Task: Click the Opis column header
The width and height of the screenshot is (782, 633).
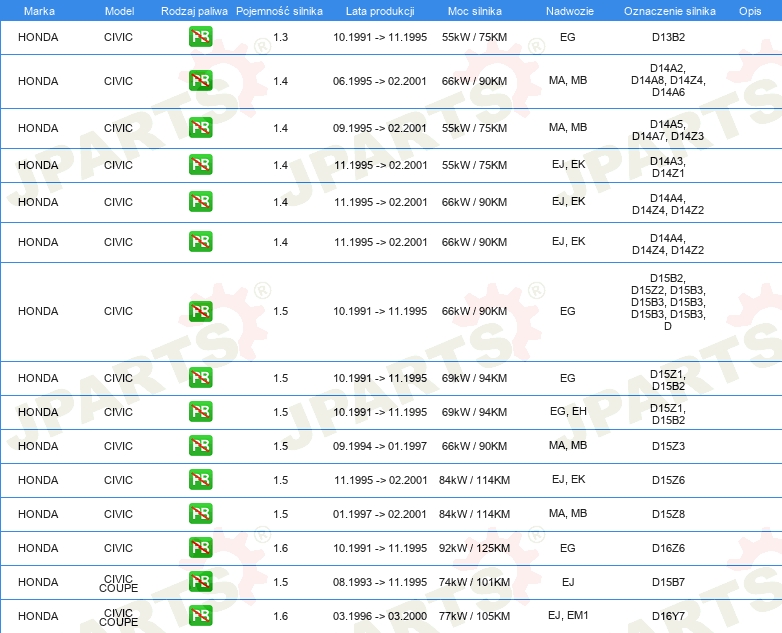Action: 750,11
